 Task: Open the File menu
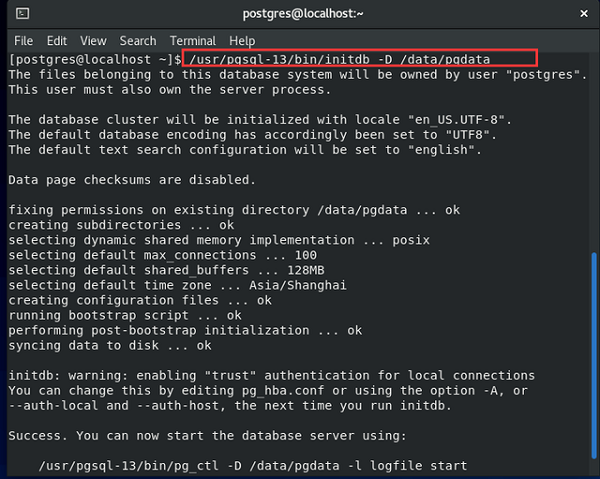pyautogui.click(x=23, y=41)
